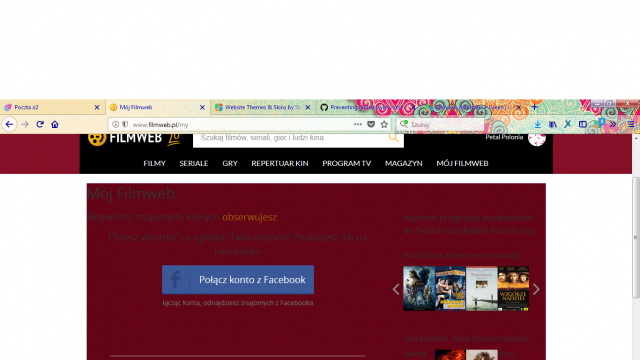The height and width of the screenshot is (360, 640).
Task: Open the second movie poster thumbnail
Action: 450,288
